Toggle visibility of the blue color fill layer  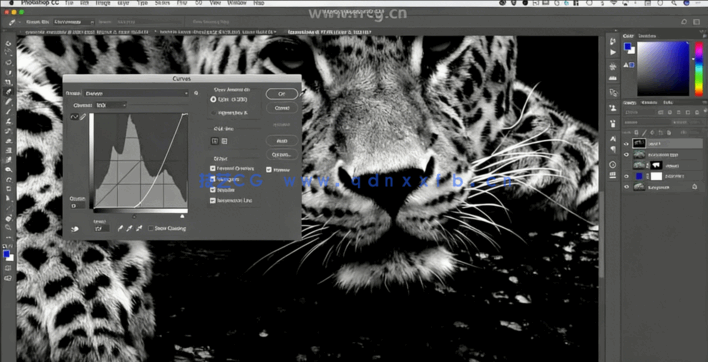(626, 176)
